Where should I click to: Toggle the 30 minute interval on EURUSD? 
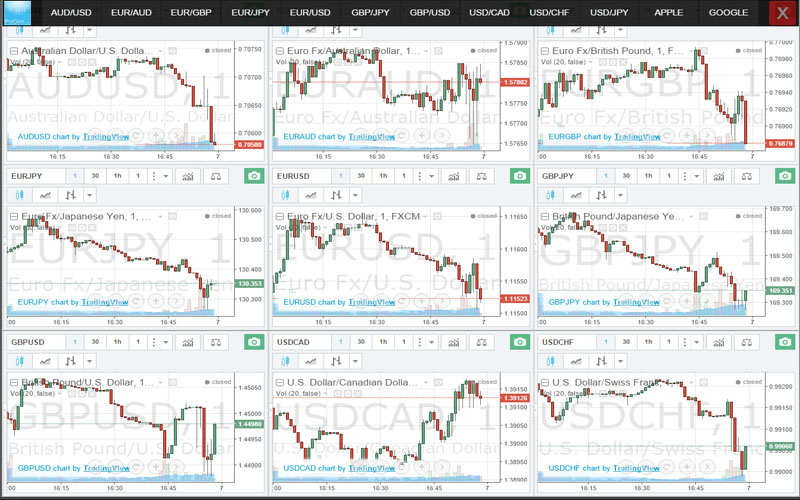(361, 176)
